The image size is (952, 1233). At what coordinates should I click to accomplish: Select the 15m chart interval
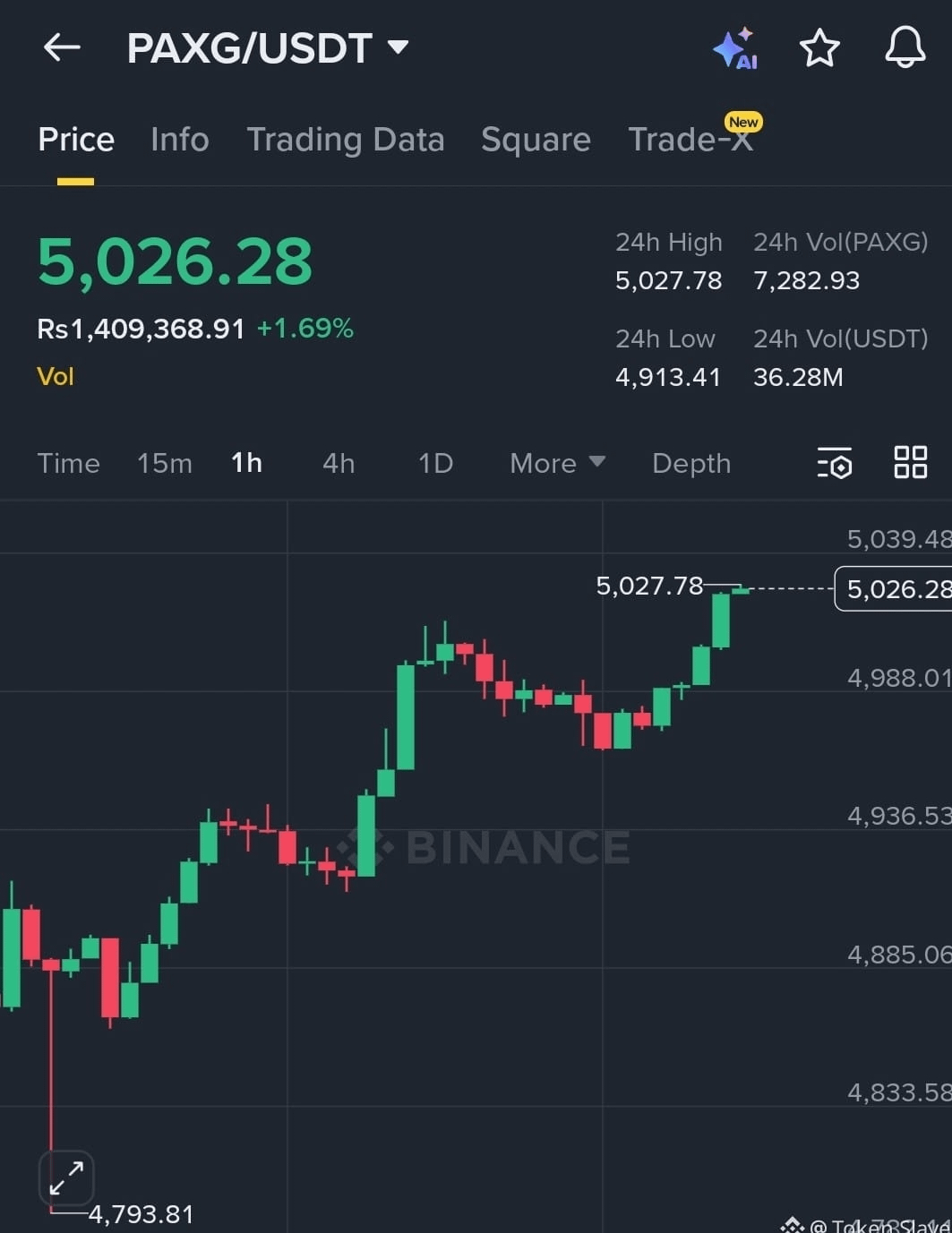pyautogui.click(x=165, y=464)
